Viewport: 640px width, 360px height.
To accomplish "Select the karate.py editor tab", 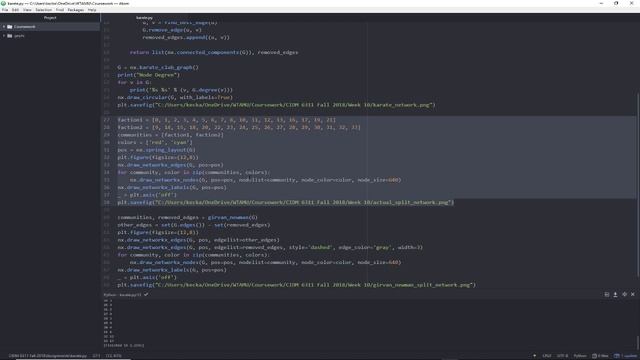I will [144, 18].
